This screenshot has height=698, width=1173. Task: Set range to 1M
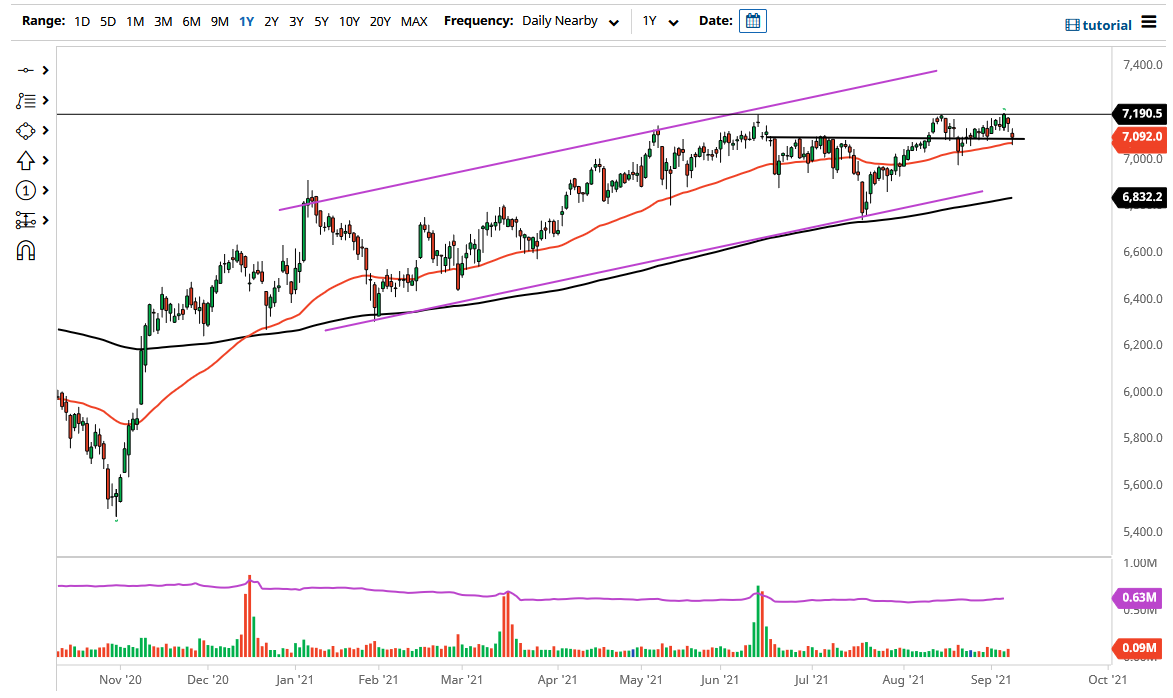pos(135,22)
